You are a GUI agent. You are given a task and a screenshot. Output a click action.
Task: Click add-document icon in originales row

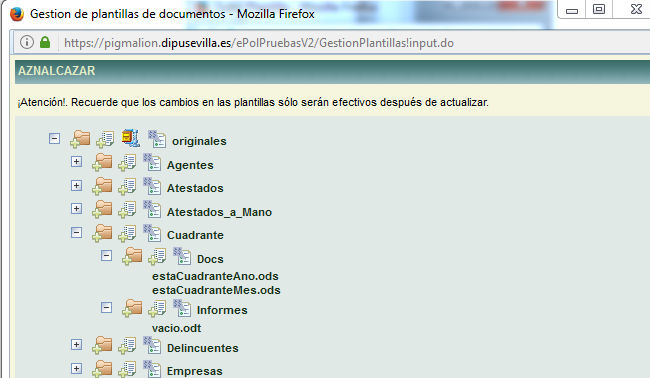point(105,140)
